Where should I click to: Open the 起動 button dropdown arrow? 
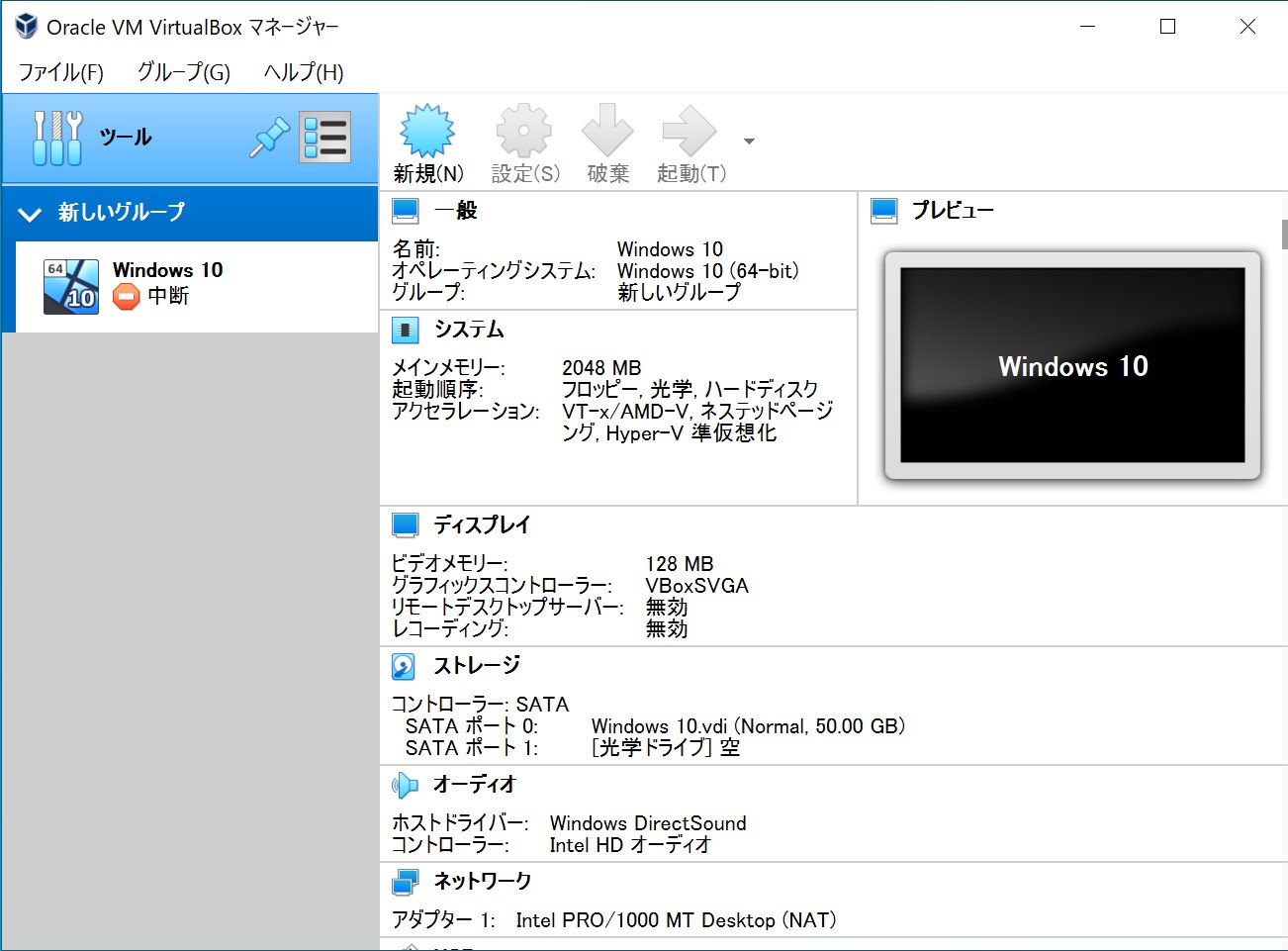click(x=749, y=142)
